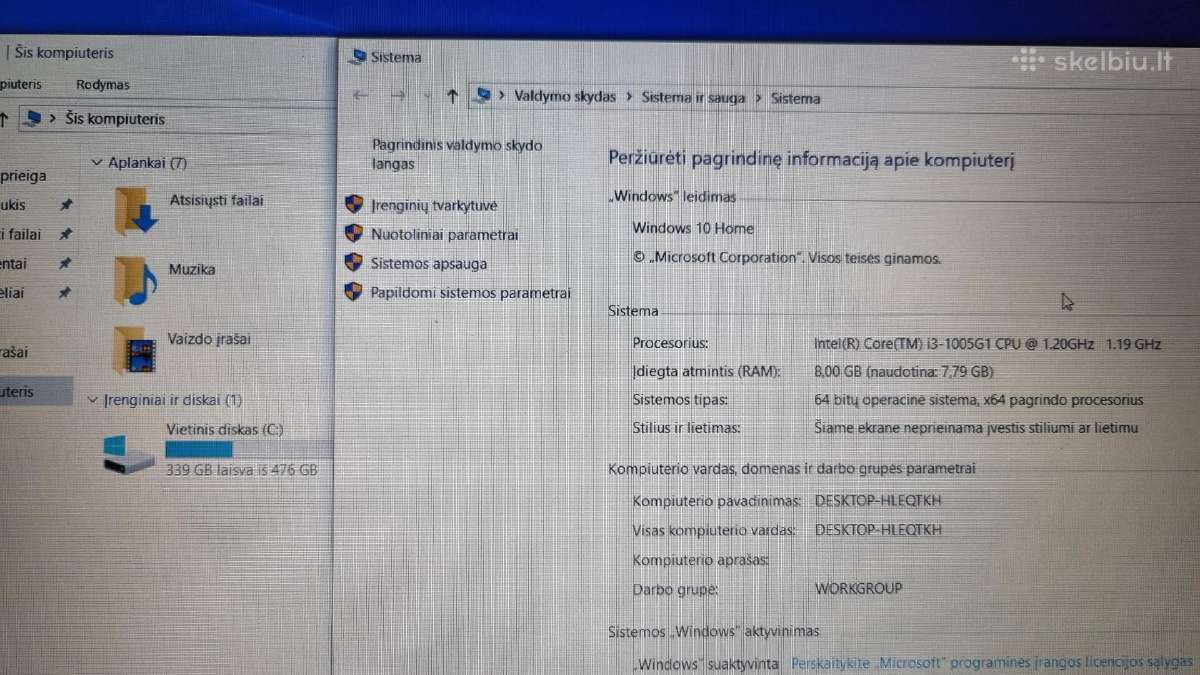Image resolution: width=1200 pixels, height=675 pixels.
Task: Open Įrenginių tvarkytuvė link
Action: (x=434, y=205)
